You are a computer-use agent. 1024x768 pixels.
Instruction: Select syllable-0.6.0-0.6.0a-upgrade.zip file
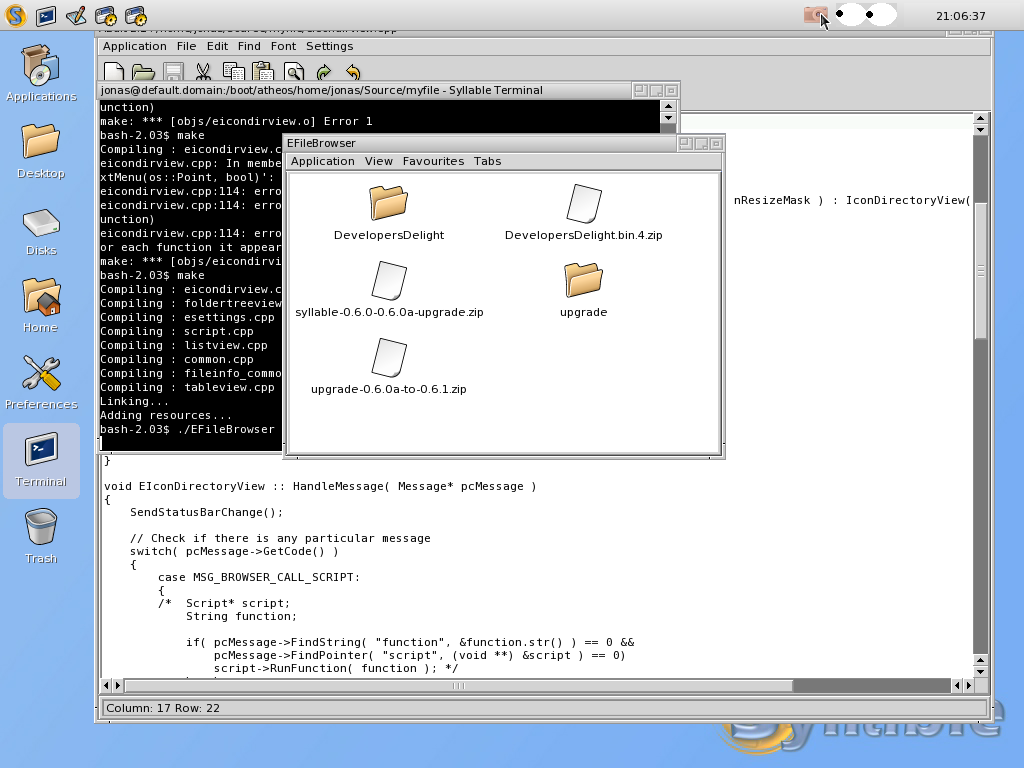389,290
